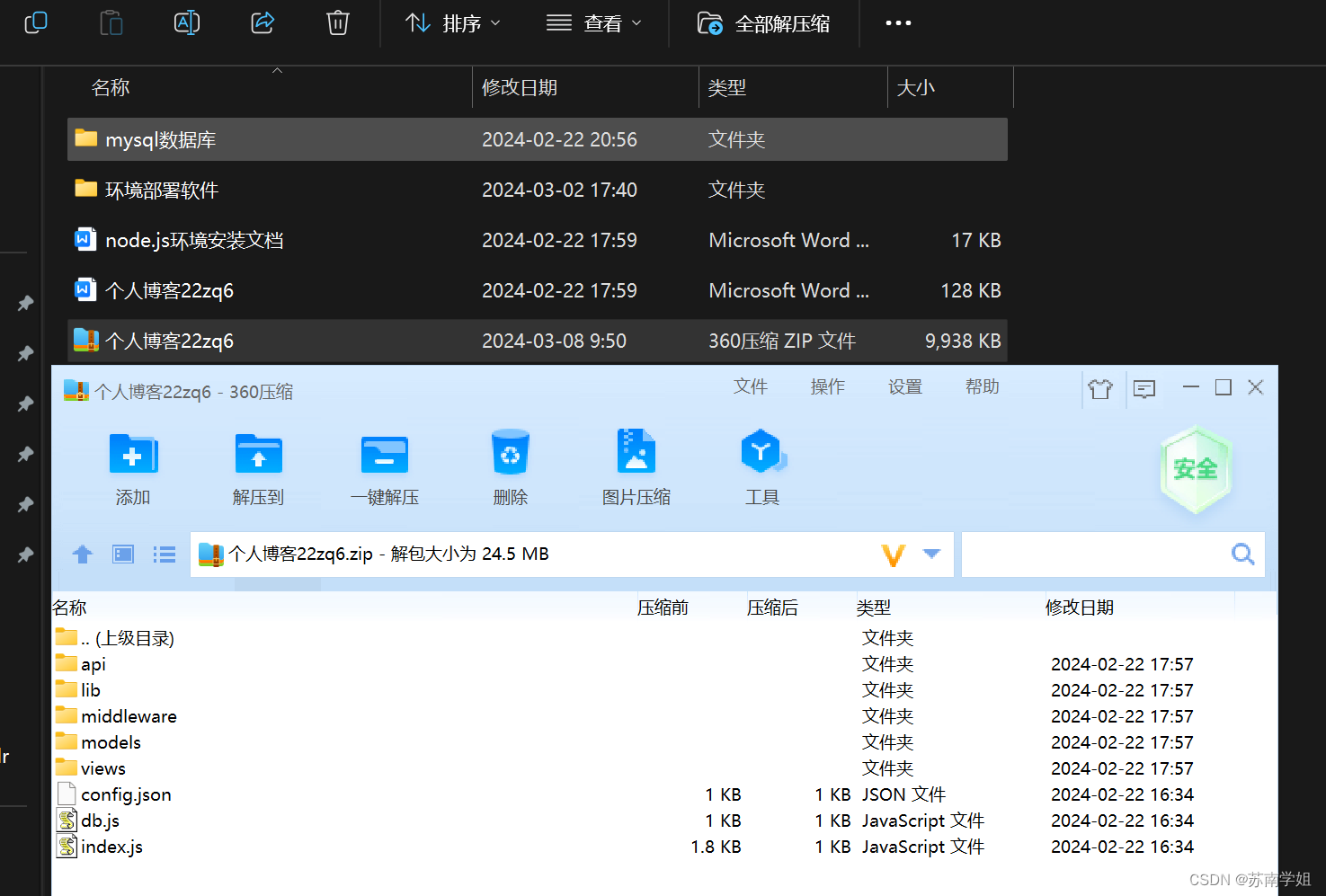Screen dimensions: 1326x896
Task: Open the 设置 menu
Action: pos(905,386)
